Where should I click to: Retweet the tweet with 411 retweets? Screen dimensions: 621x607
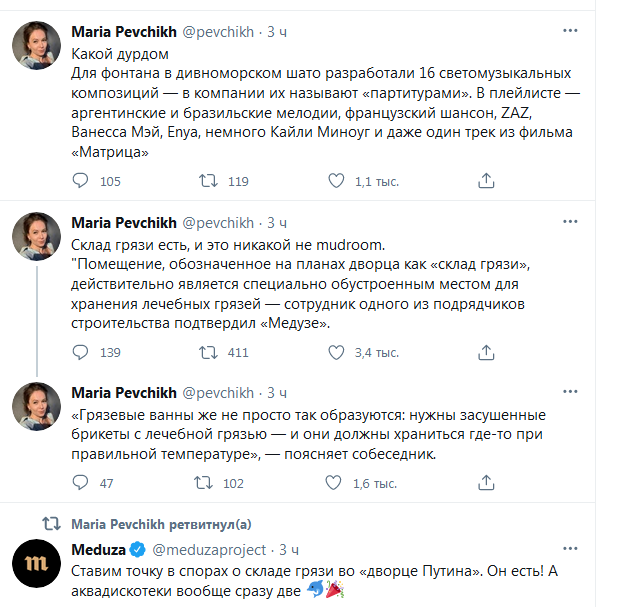[210, 352]
